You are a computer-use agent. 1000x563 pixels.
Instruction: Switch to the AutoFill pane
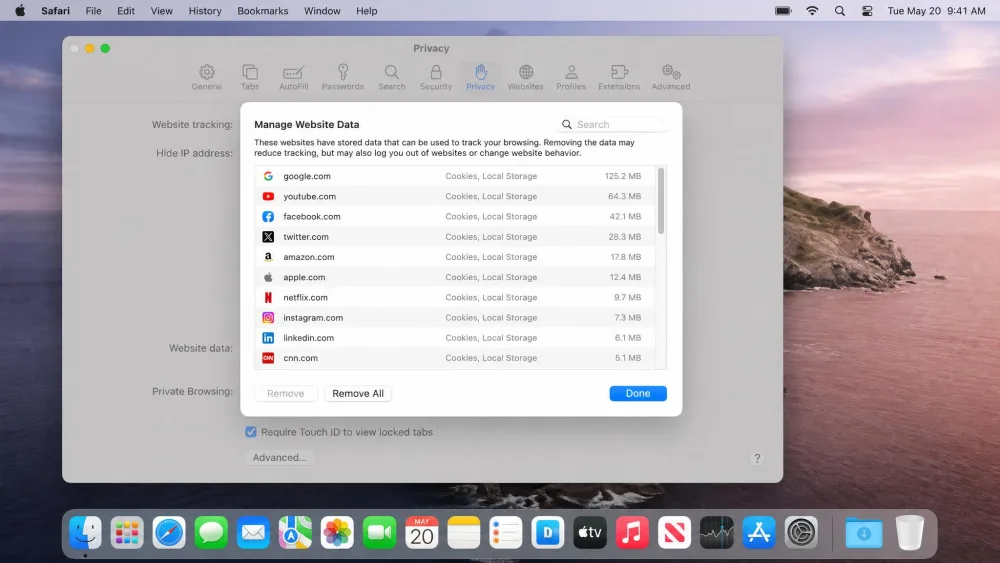(293, 77)
